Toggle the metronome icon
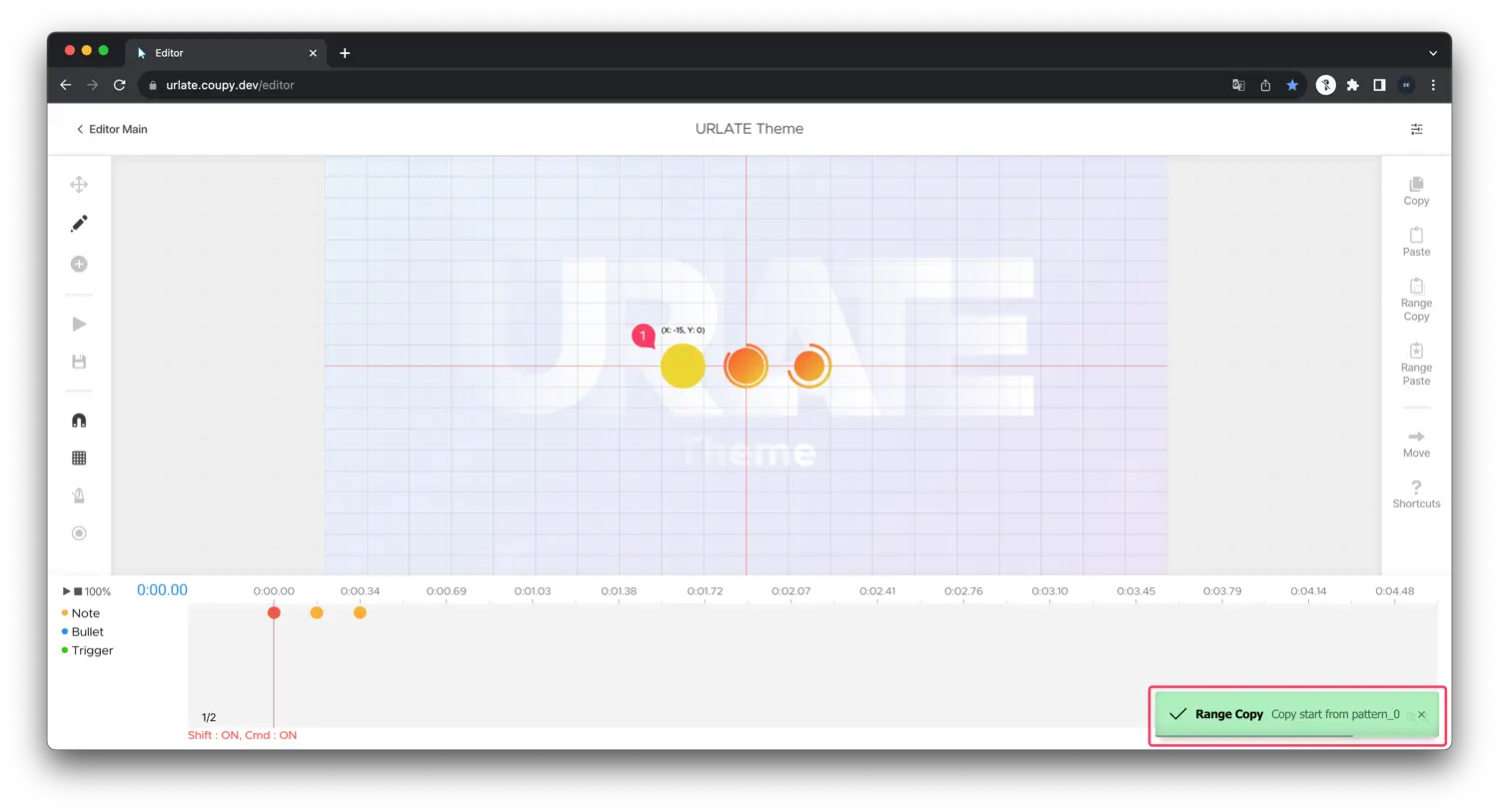1499x812 pixels. click(x=79, y=495)
